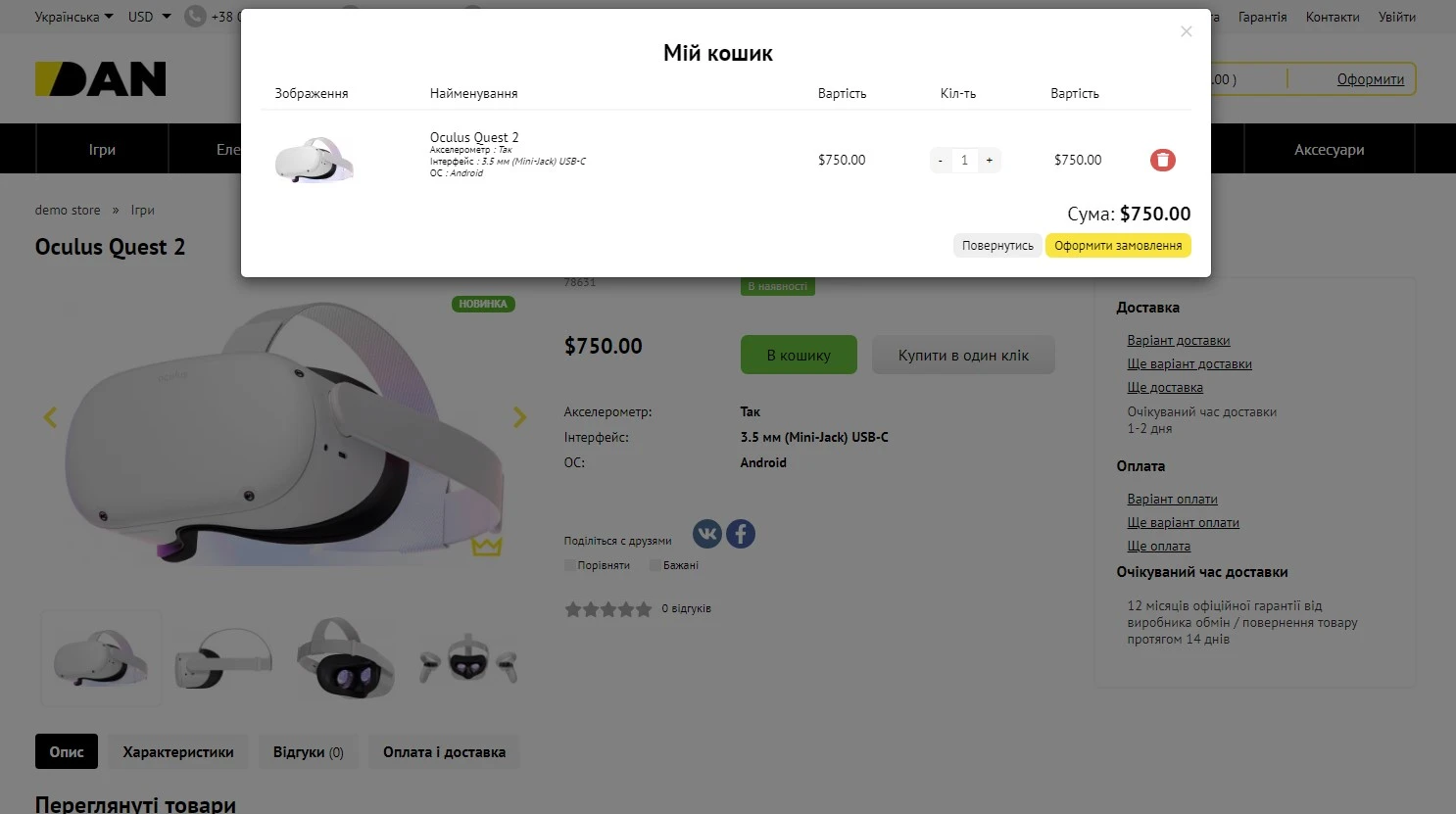Switch to the Характеристики tab
Viewport: 1456px width, 814px height.
tap(178, 752)
